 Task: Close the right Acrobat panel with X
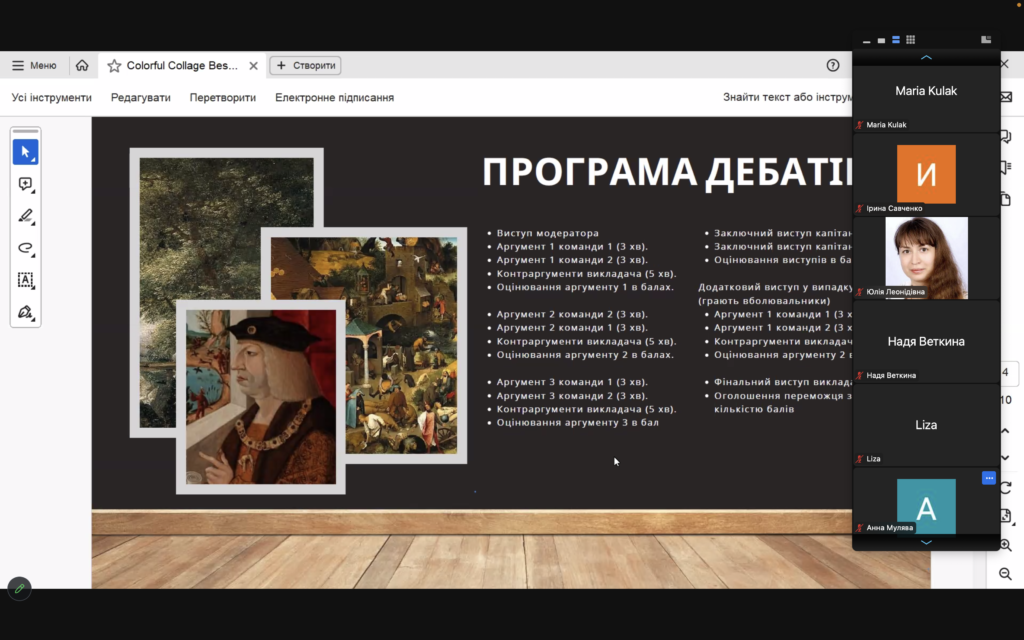coord(1005,64)
